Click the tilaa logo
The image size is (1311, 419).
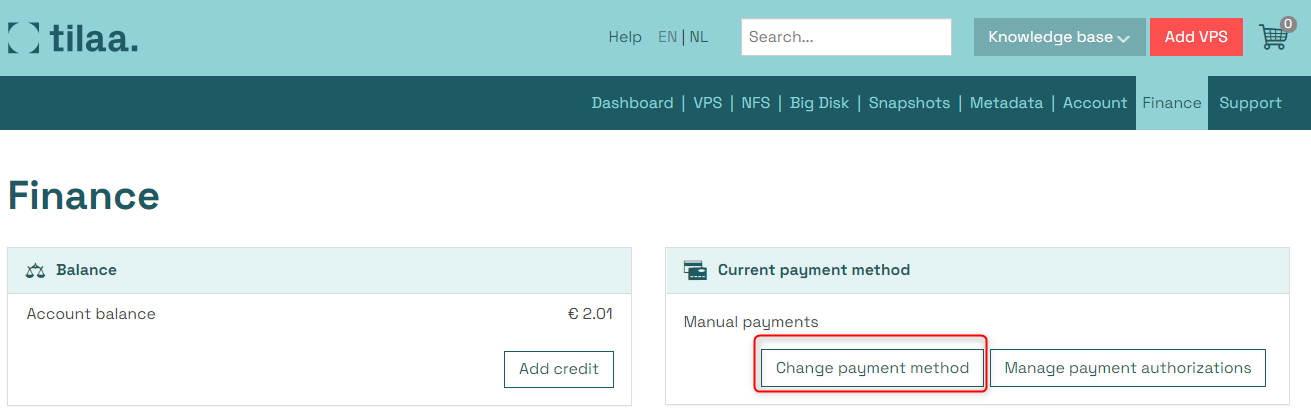(x=72, y=38)
